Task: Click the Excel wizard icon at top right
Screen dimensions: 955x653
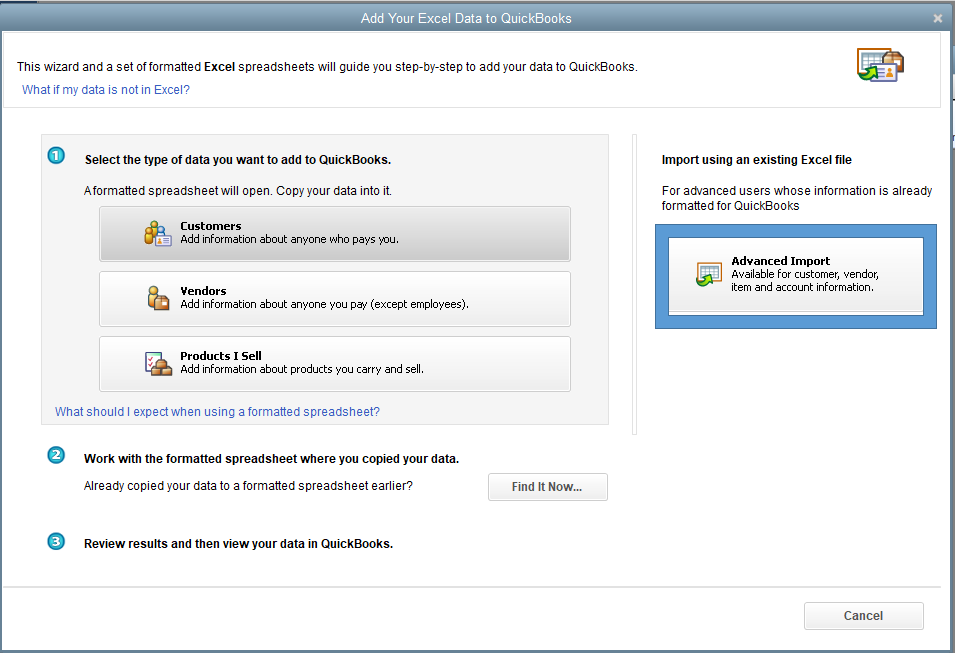Action: click(880, 64)
